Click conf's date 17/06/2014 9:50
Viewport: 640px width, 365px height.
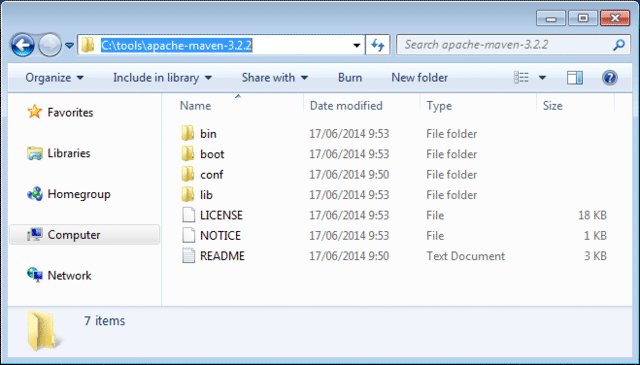click(x=349, y=175)
